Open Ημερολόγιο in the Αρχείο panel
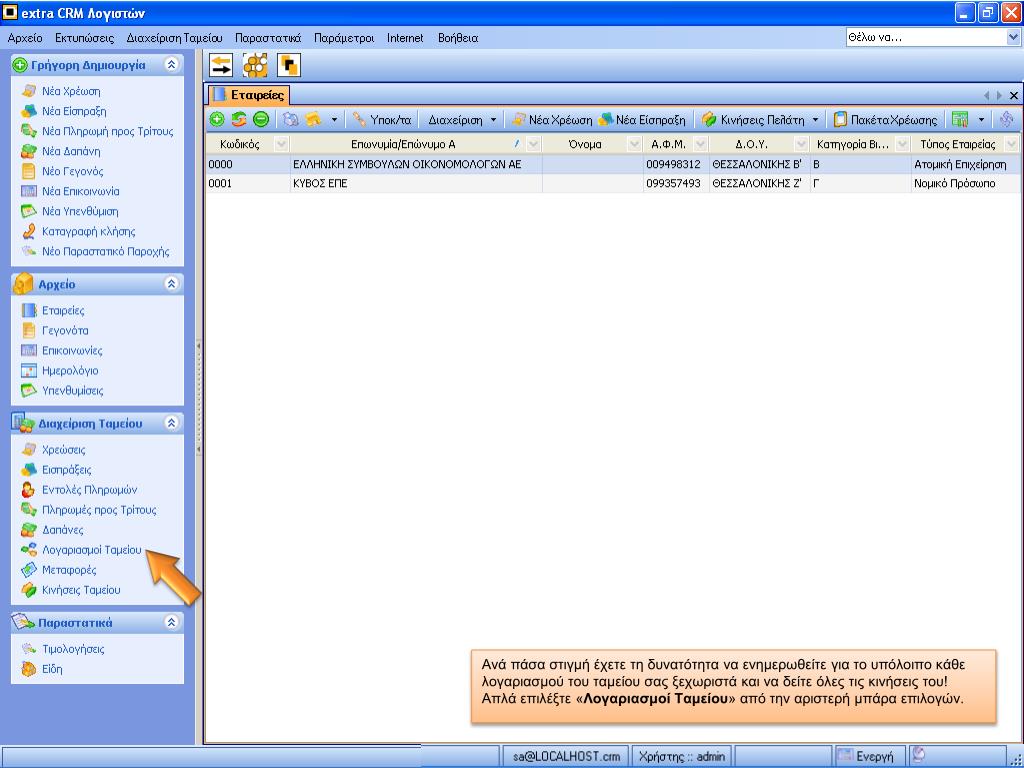The image size is (1024, 768). 70,371
